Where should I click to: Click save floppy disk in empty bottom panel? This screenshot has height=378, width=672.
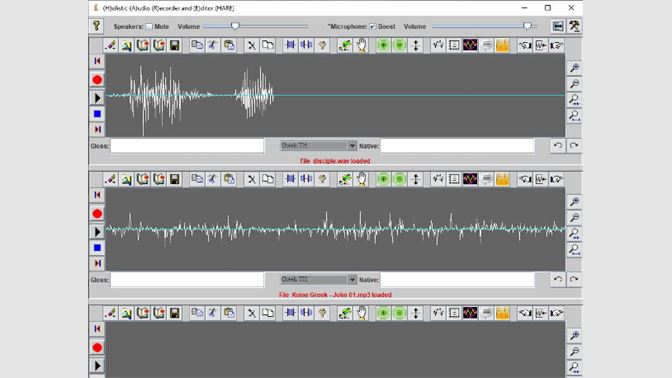click(x=174, y=312)
